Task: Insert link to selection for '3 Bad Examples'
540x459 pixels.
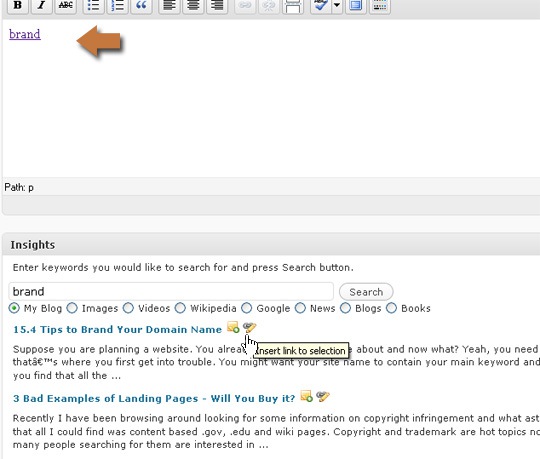Action: click(x=323, y=396)
